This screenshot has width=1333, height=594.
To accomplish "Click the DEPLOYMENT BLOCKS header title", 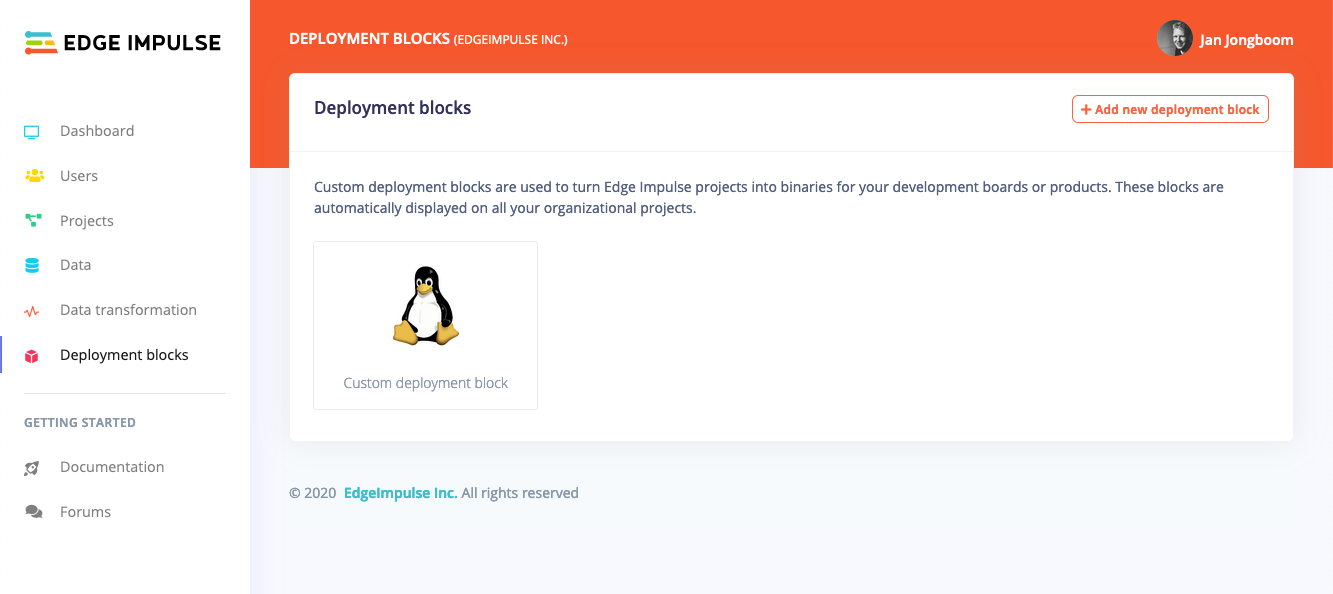I will (x=369, y=39).
